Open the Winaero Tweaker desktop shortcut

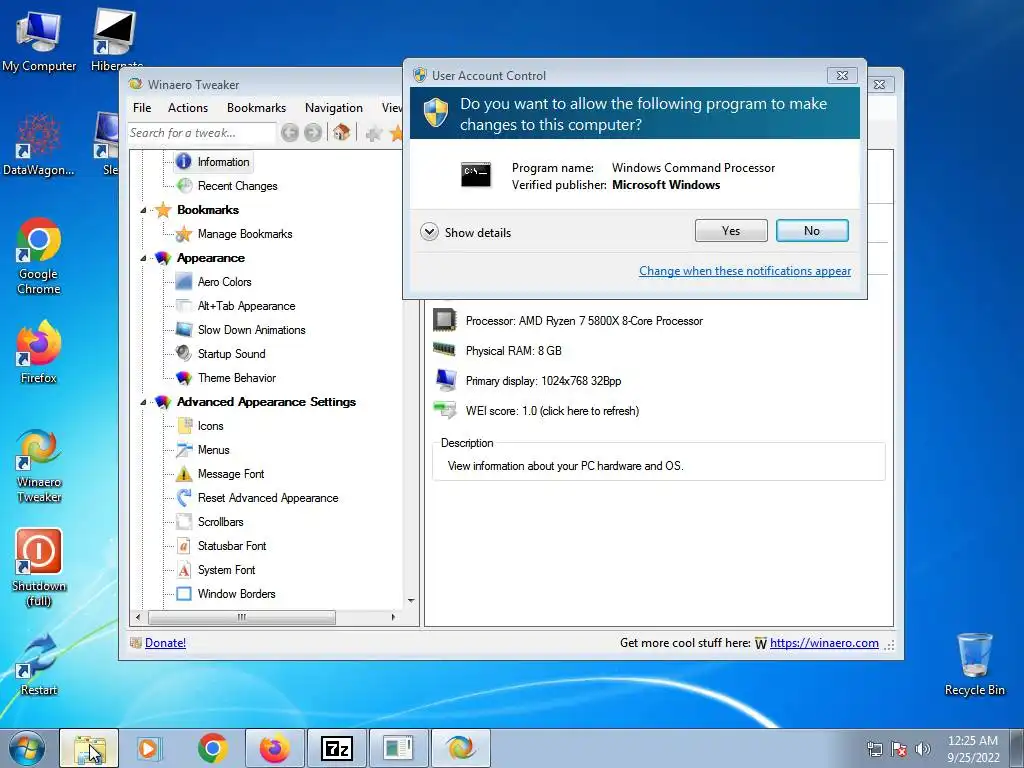click(x=39, y=466)
